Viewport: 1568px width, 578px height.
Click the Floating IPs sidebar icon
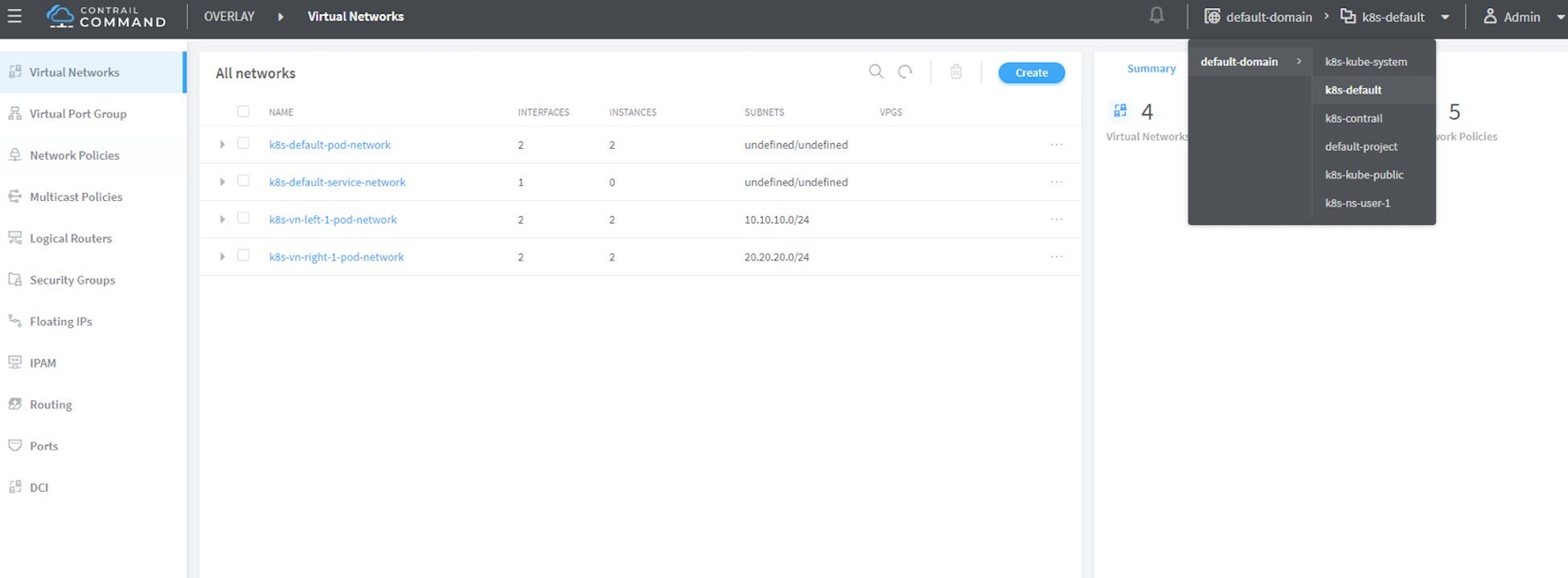click(14, 321)
